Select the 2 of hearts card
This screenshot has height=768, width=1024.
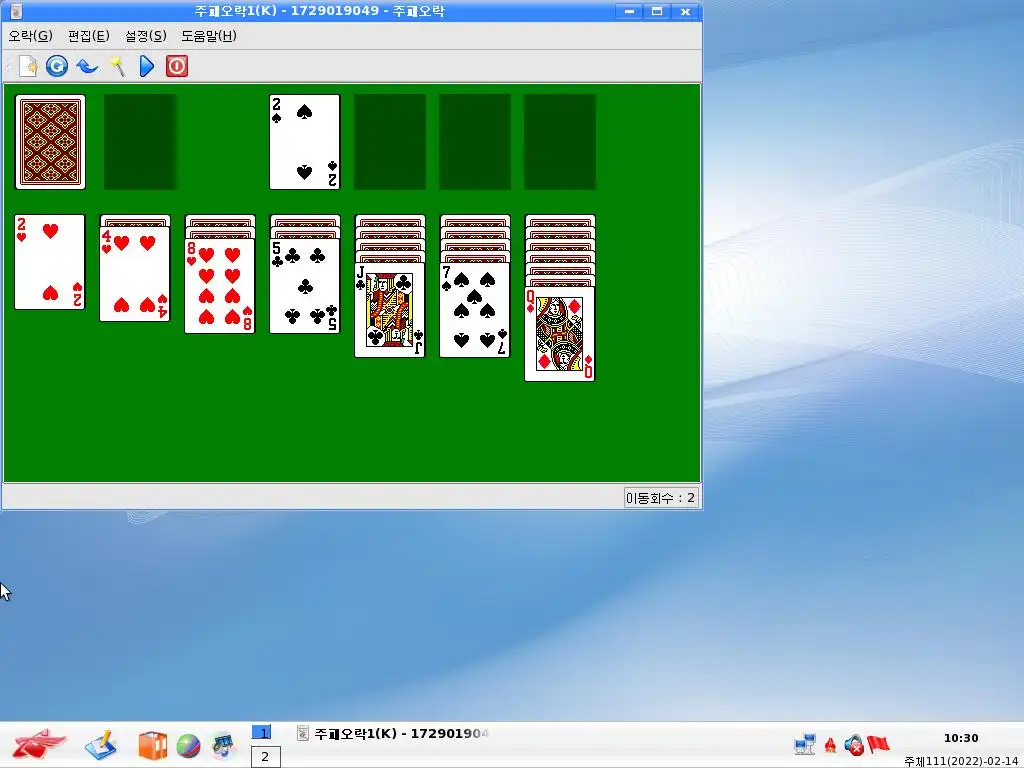click(50, 262)
